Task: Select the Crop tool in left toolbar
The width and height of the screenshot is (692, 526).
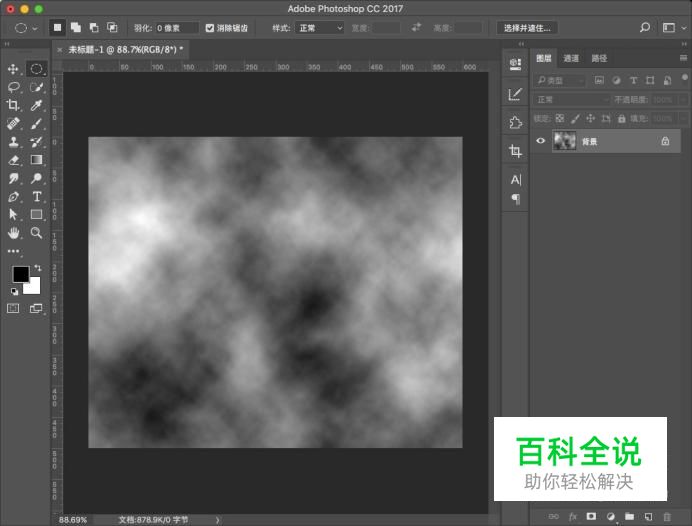Action: coord(13,105)
